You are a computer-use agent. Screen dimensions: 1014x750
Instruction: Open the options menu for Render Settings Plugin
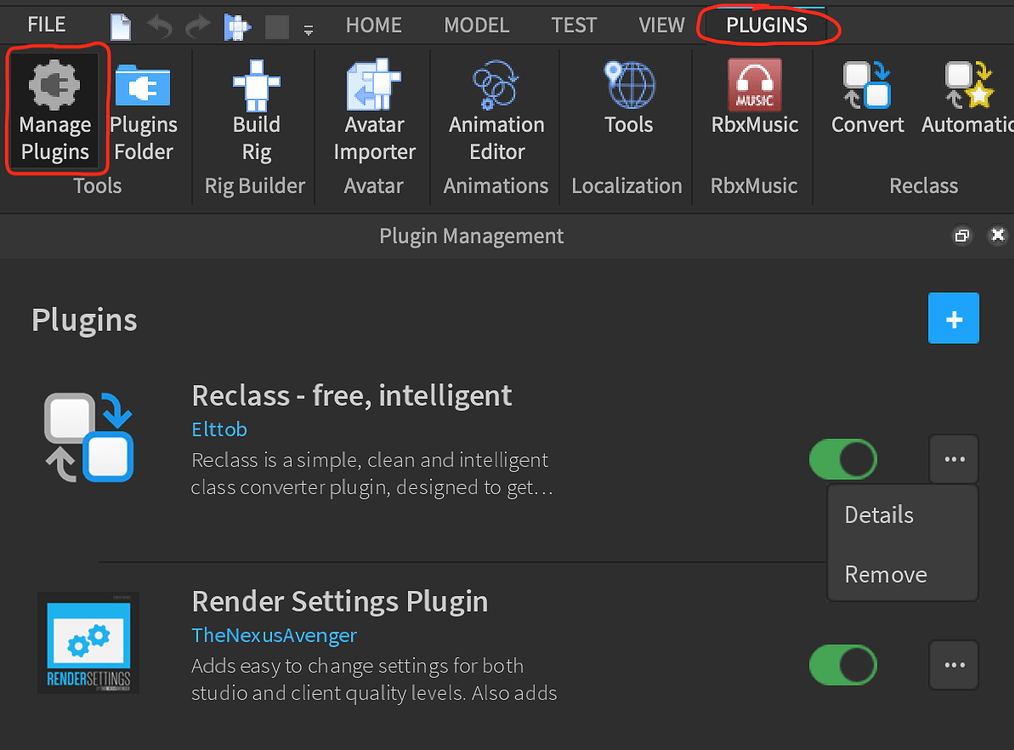tap(953, 665)
